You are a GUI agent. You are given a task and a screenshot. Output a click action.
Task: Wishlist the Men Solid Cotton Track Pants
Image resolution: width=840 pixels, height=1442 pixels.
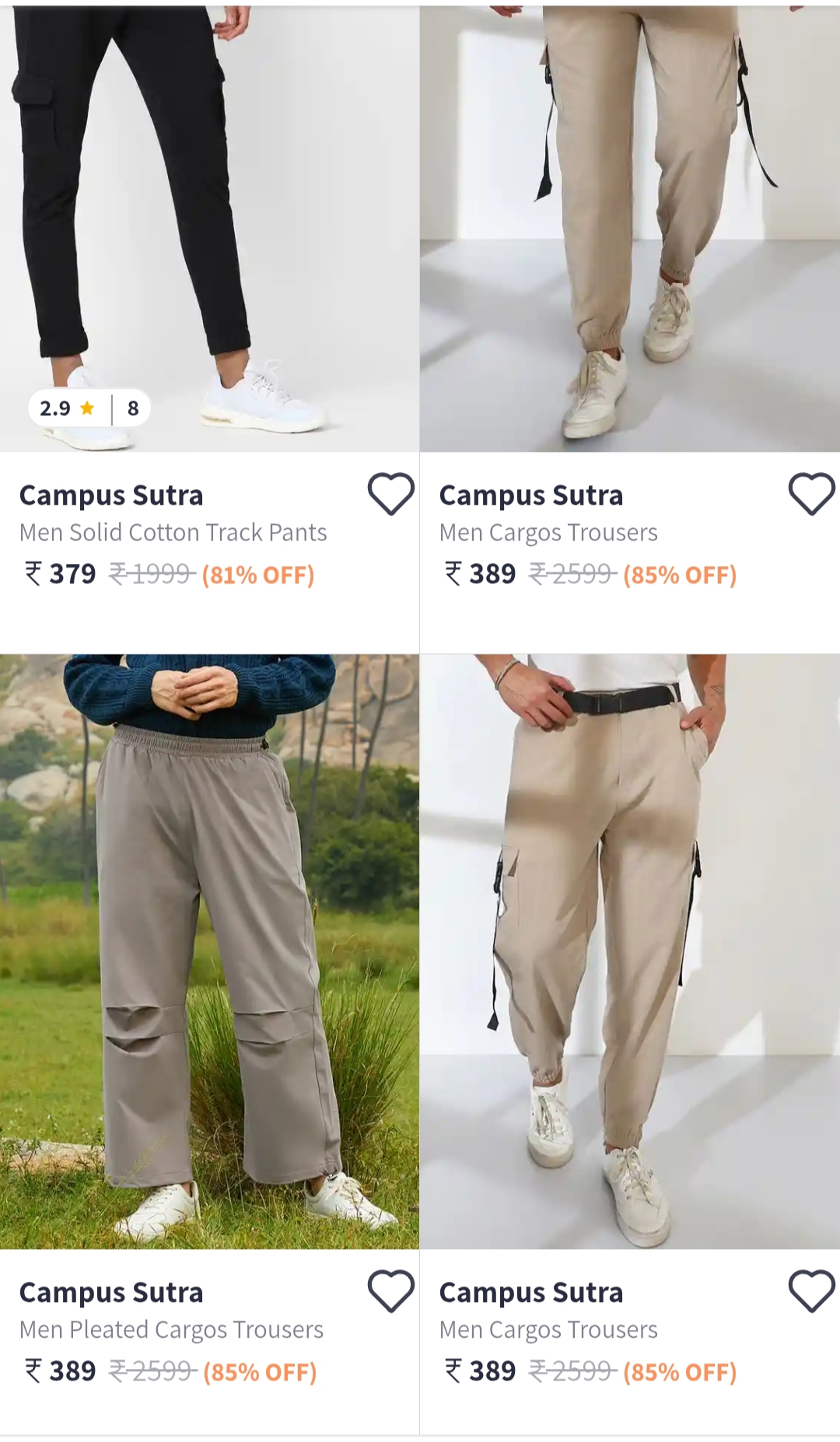(x=390, y=494)
